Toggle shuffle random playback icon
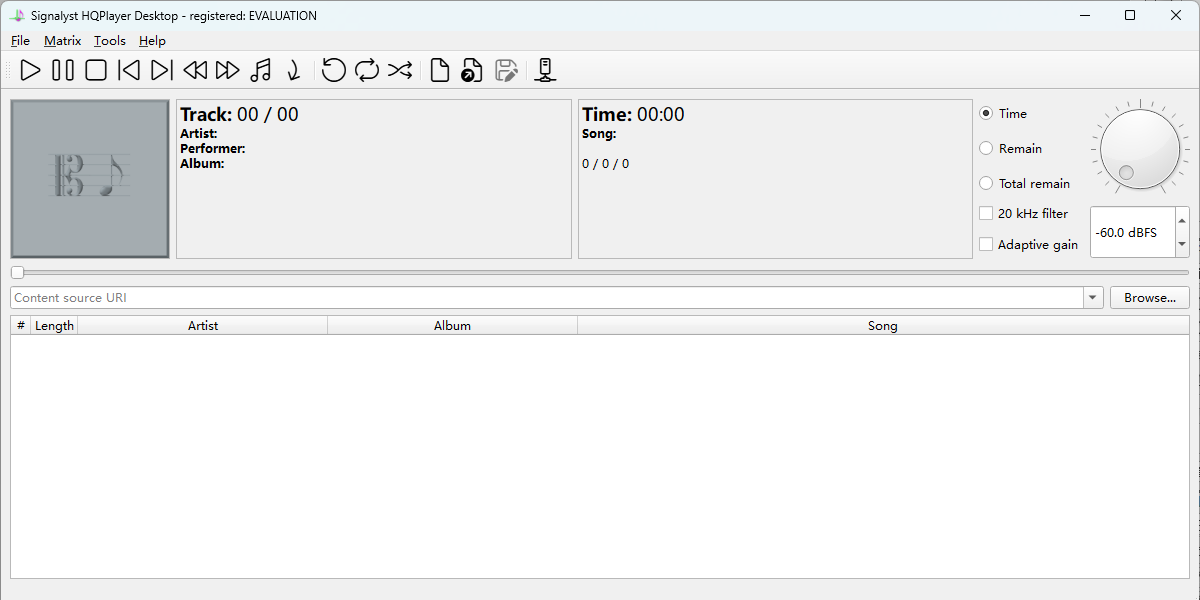Image resolution: width=1200 pixels, height=600 pixels. tap(400, 70)
